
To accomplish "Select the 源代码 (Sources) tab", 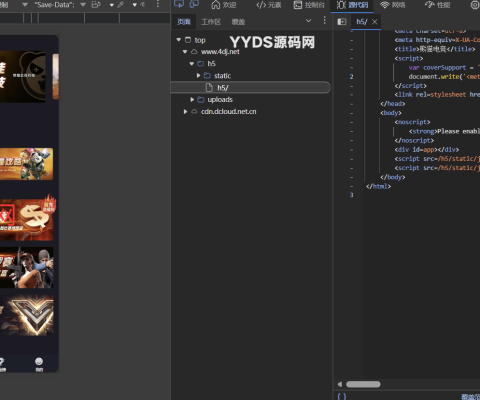I will pyautogui.click(x=352, y=5).
